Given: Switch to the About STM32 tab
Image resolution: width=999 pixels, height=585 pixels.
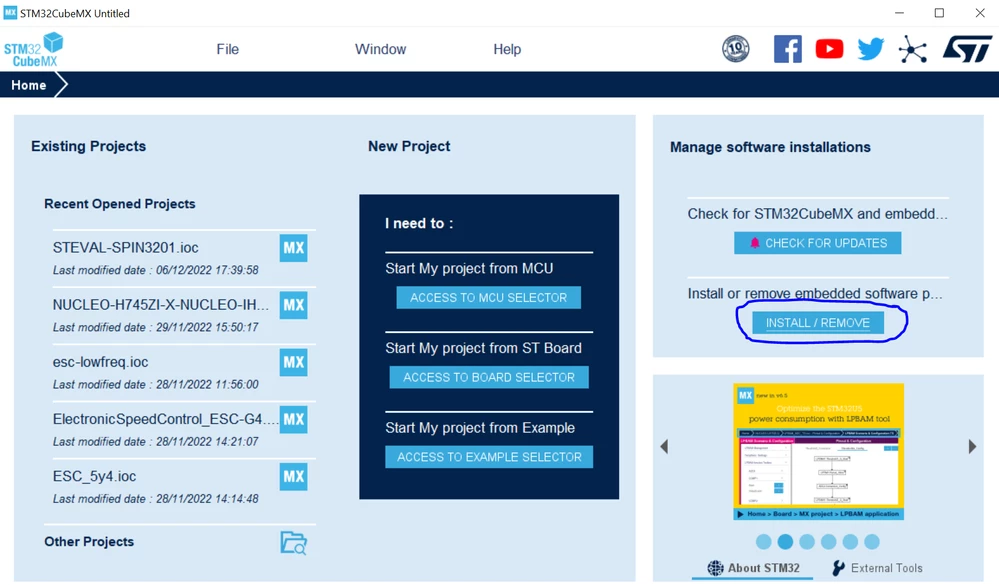Looking at the screenshot, I should coord(753,568).
